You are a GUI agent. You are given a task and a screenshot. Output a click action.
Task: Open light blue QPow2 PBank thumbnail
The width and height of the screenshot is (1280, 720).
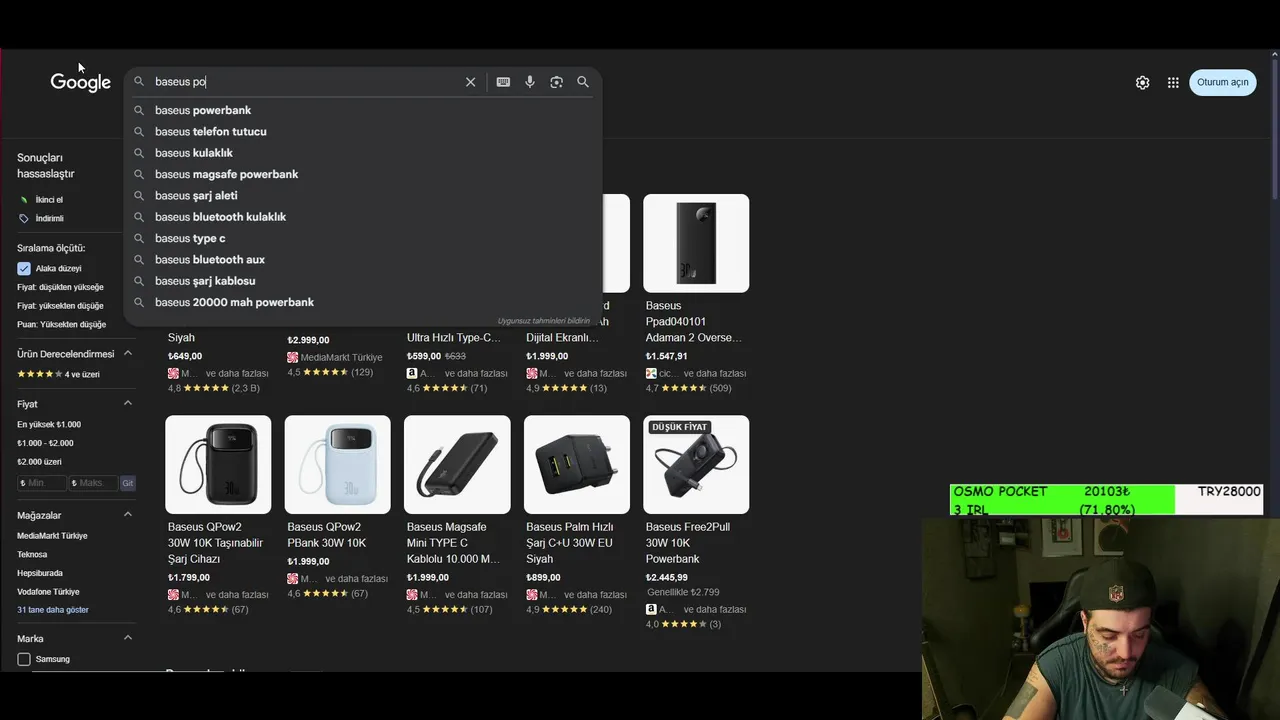pos(338,464)
